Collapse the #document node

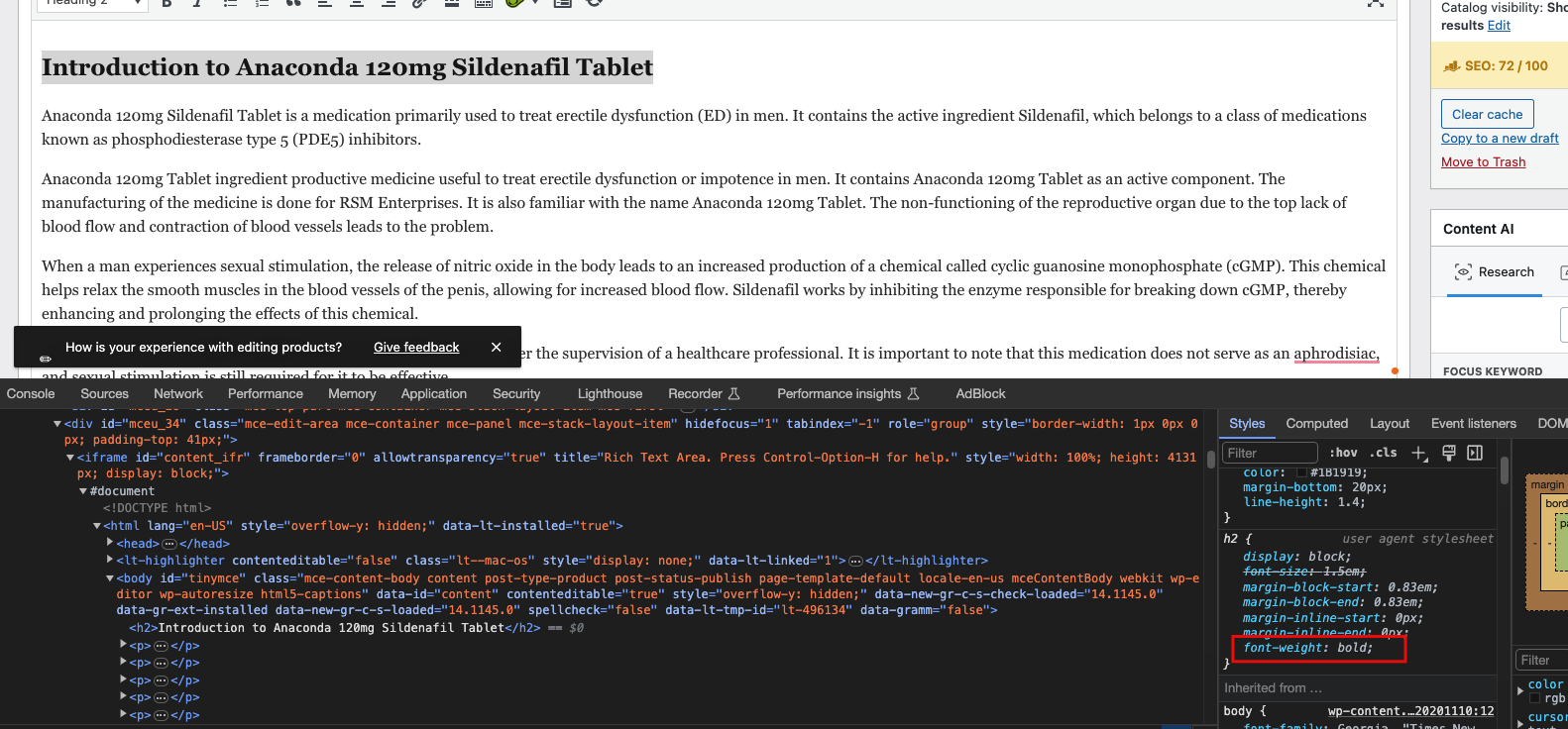click(83, 491)
